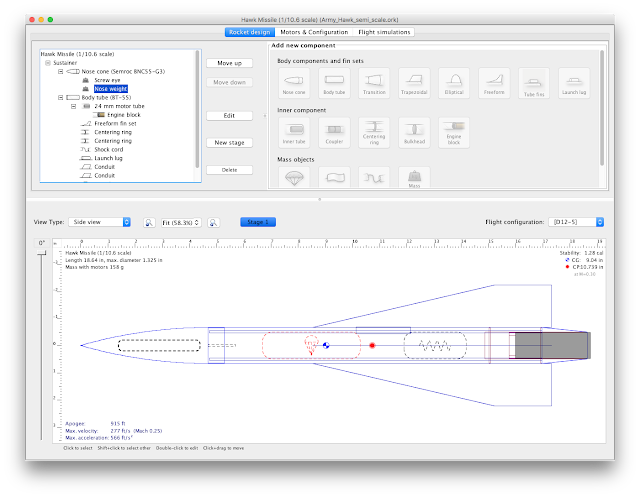Add a Body tube component
Image resolution: width=640 pixels, height=497 pixels.
[x=334, y=83]
